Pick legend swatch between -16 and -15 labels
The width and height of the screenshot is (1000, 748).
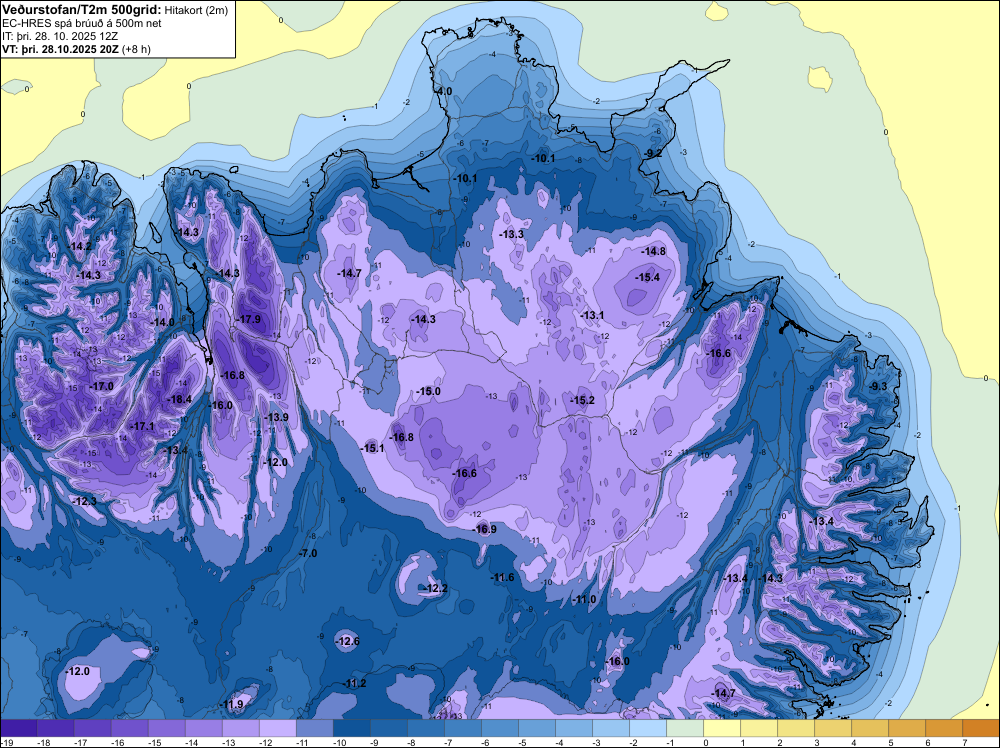tap(129, 728)
